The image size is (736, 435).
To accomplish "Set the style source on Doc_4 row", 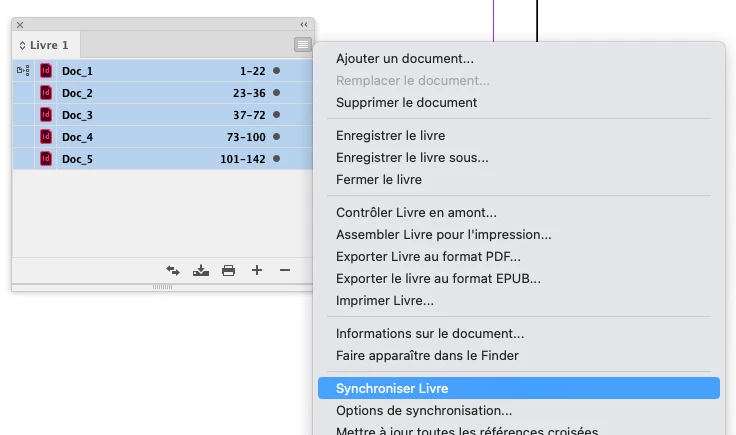I will 23,137.
